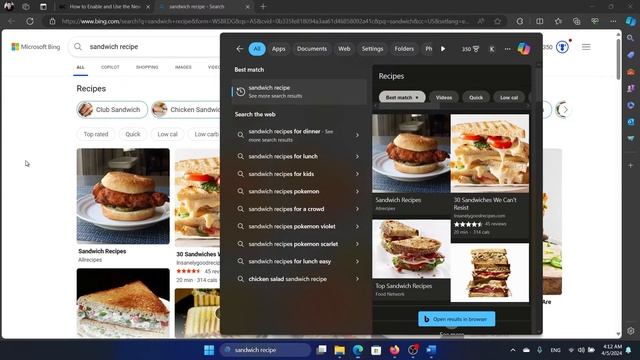This screenshot has height=360, width=640.
Task: Click the K account icon
Action: (492, 49)
